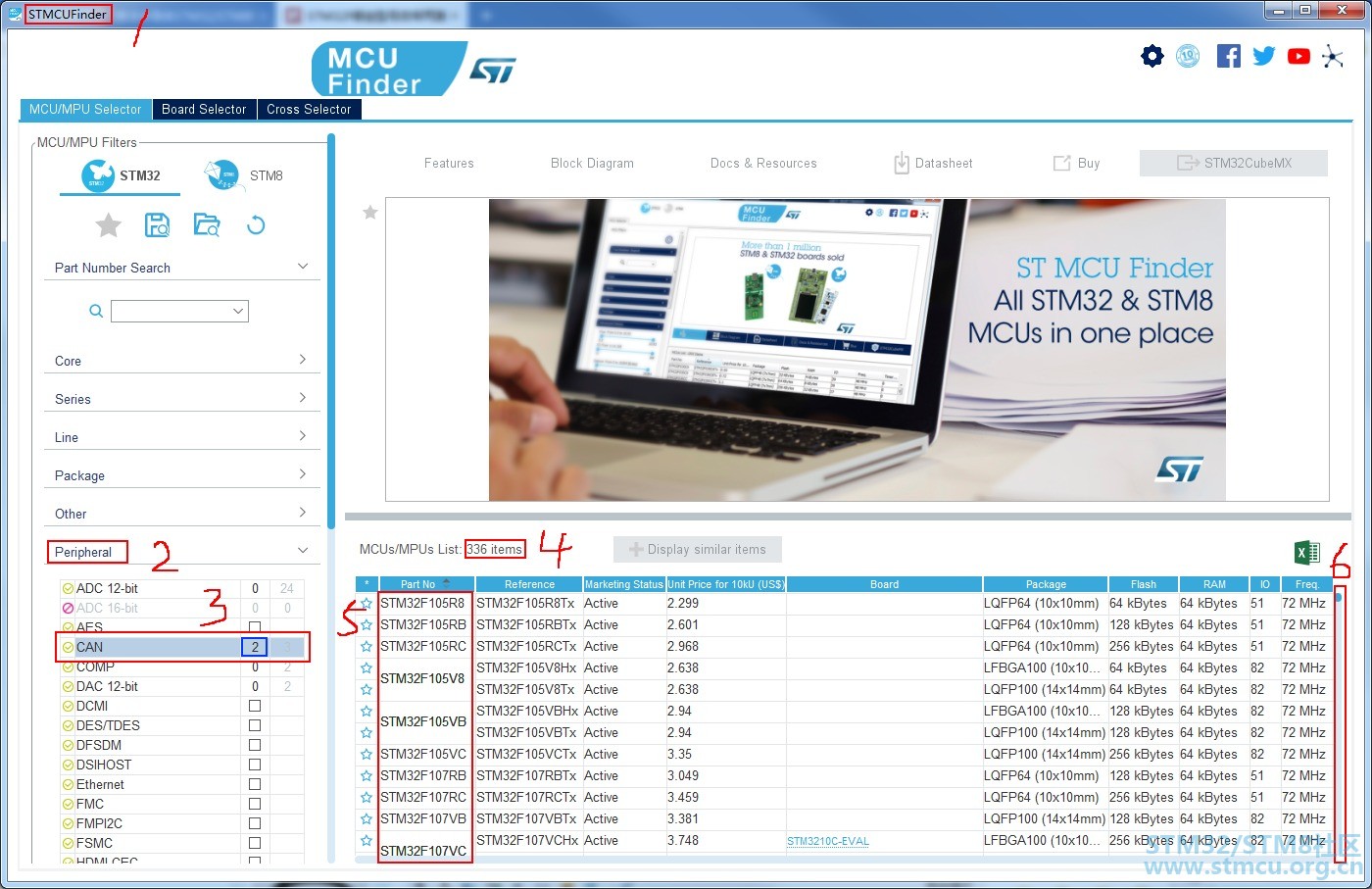
Task: Toggle the AES peripheral checkbox
Action: pyautogui.click(x=255, y=627)
